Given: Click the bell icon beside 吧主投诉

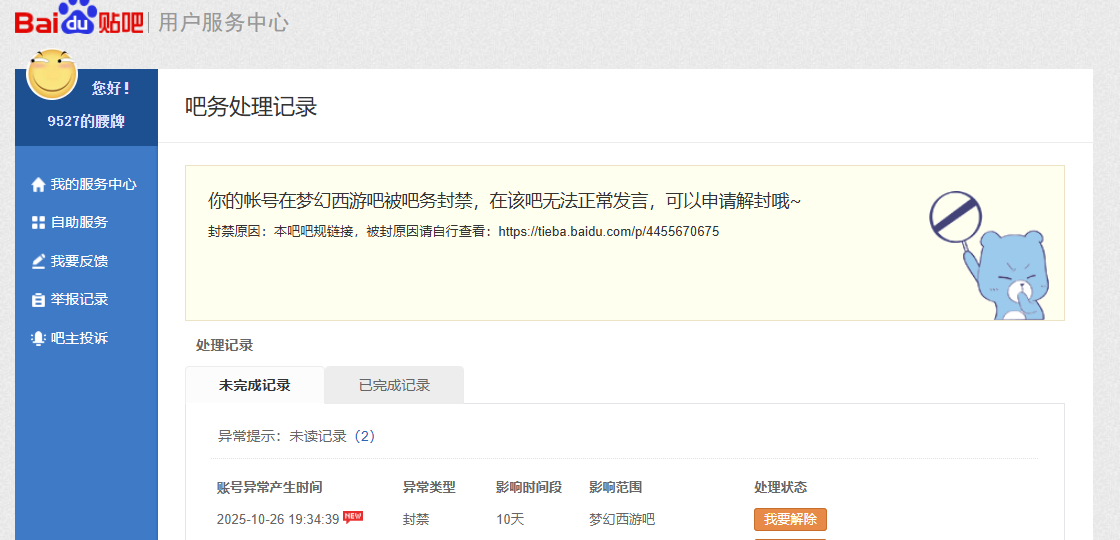Looking at the screenshot, I should [x=38, y=339].
